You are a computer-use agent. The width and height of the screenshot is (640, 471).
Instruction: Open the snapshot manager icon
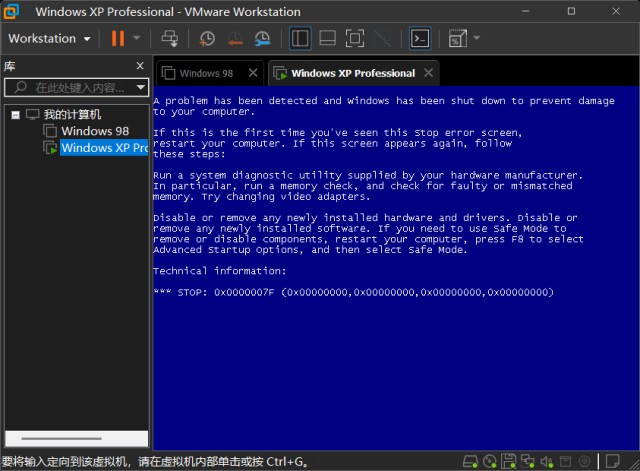[x=262, y=39]
